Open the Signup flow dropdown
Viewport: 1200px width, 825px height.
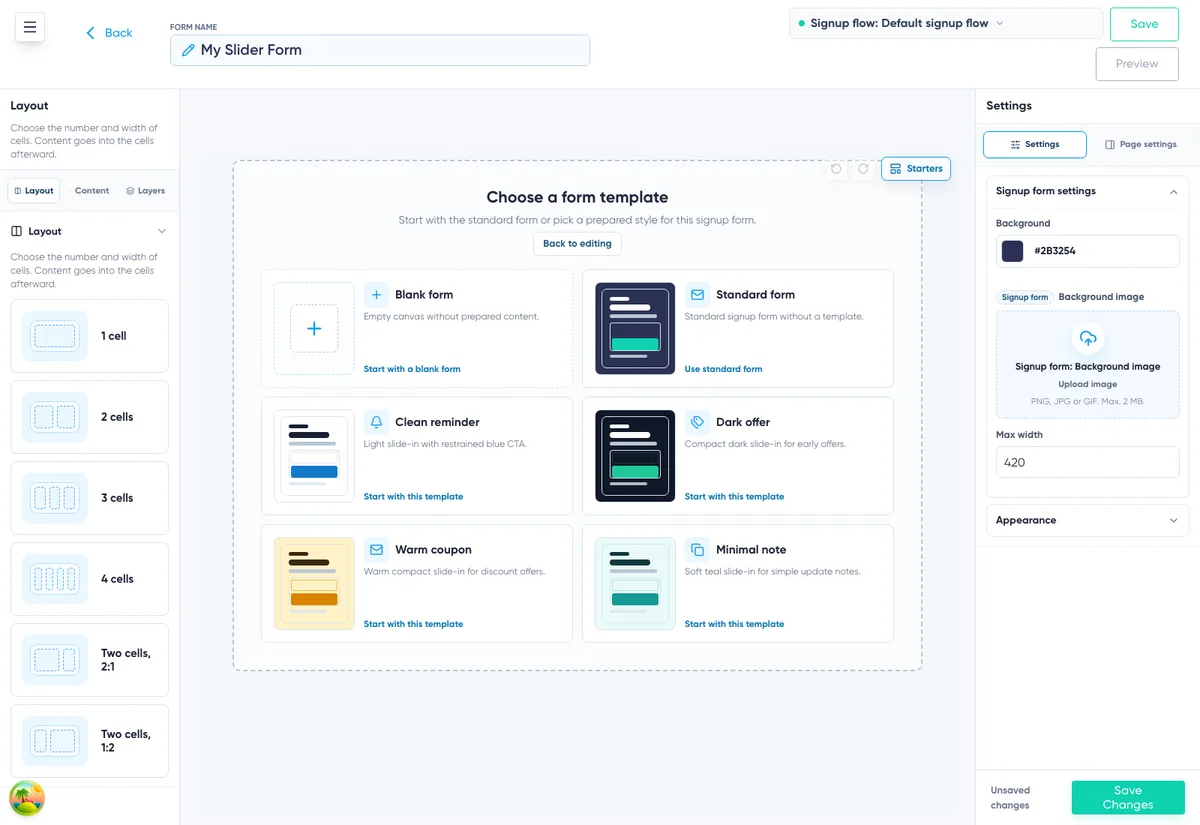(946, 23)
